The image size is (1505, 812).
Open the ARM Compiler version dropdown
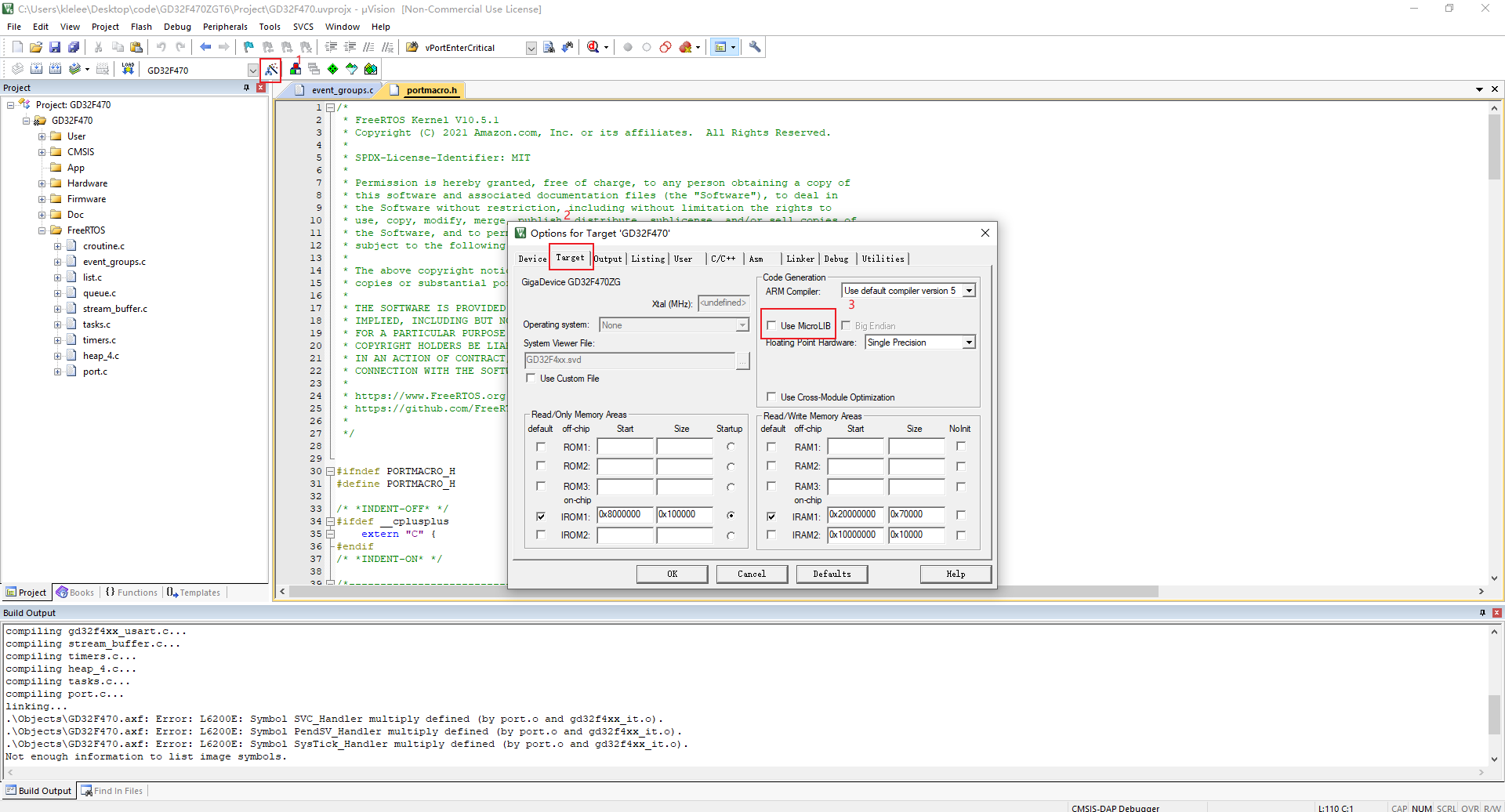969,291
